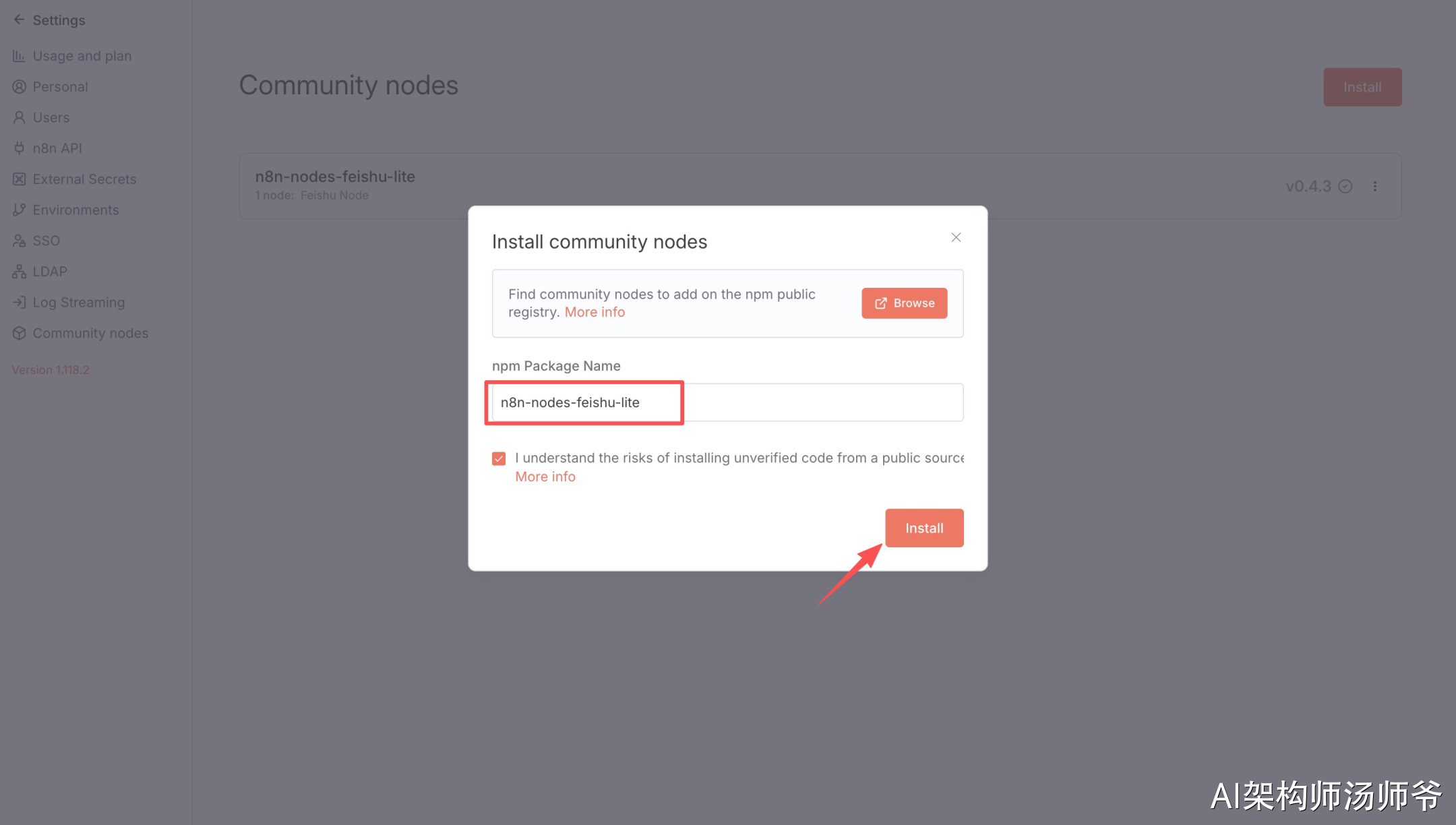Click the Community nodes cube icon

19,333
